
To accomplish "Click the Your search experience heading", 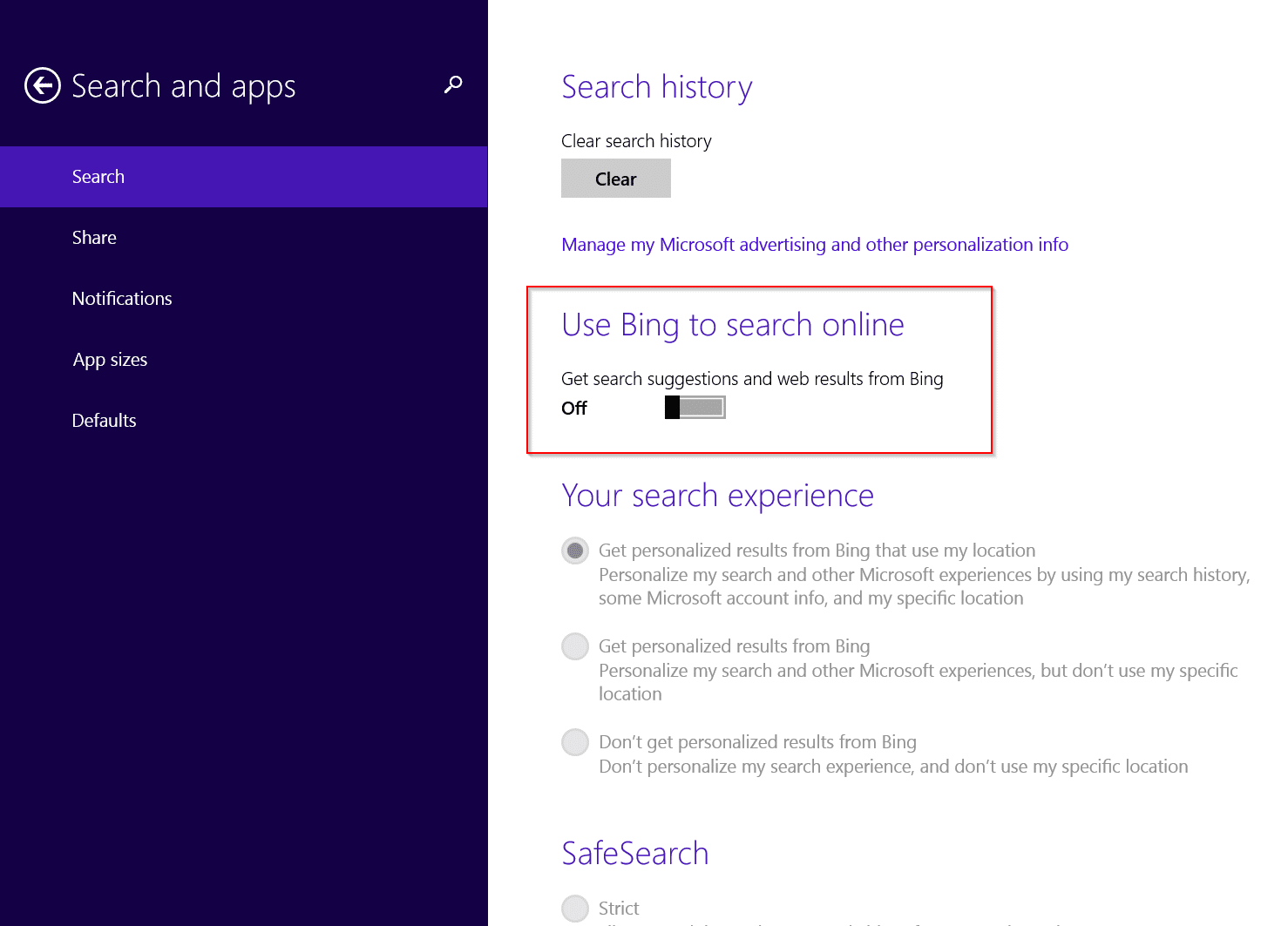I will tap(717, 496).
